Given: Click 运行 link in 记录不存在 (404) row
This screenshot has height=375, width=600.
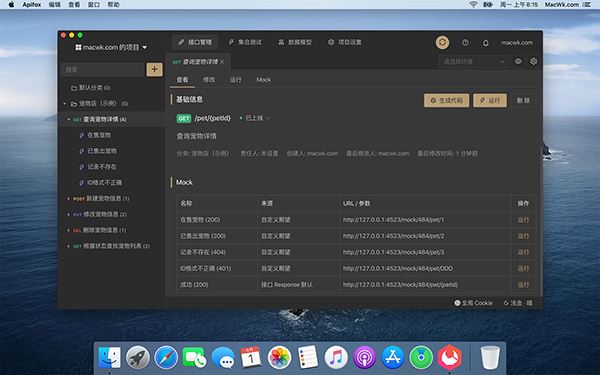Looking at the screenshot, I should point(523,252).
